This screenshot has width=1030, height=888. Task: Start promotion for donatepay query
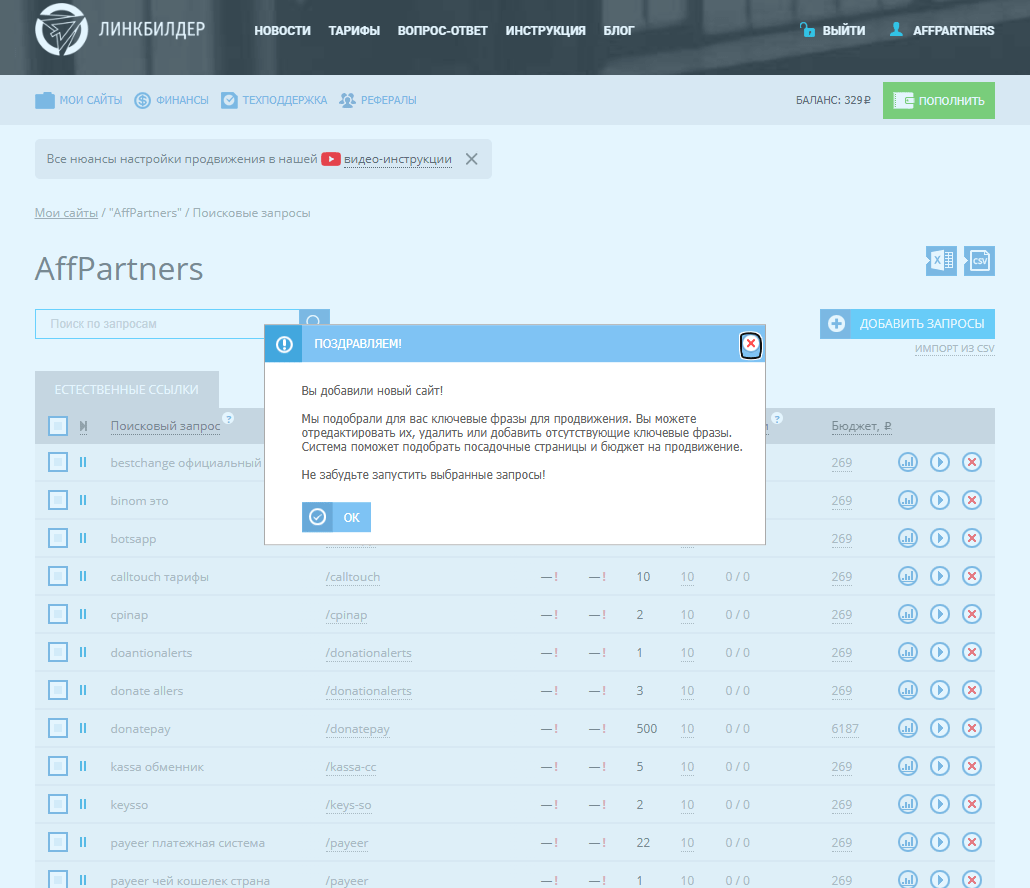pos(940,729)
